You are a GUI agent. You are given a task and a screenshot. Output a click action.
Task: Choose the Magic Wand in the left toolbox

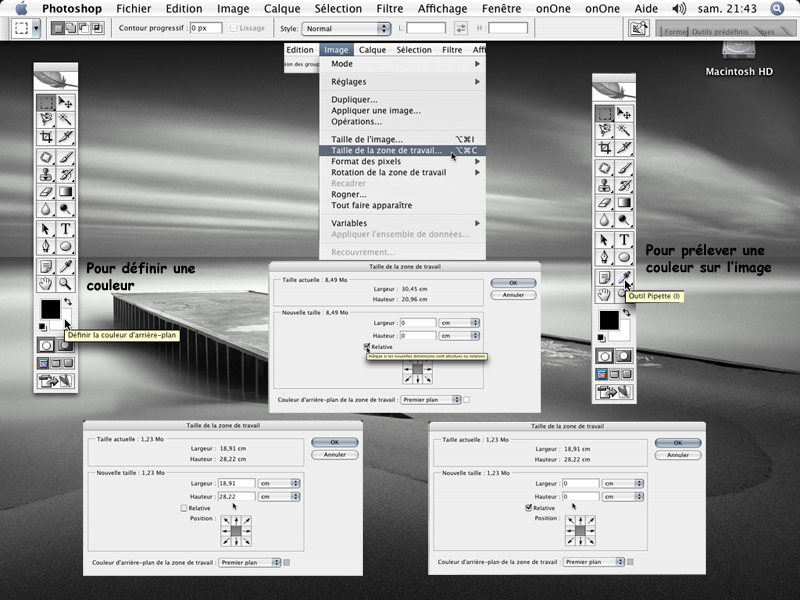point(65,119)
